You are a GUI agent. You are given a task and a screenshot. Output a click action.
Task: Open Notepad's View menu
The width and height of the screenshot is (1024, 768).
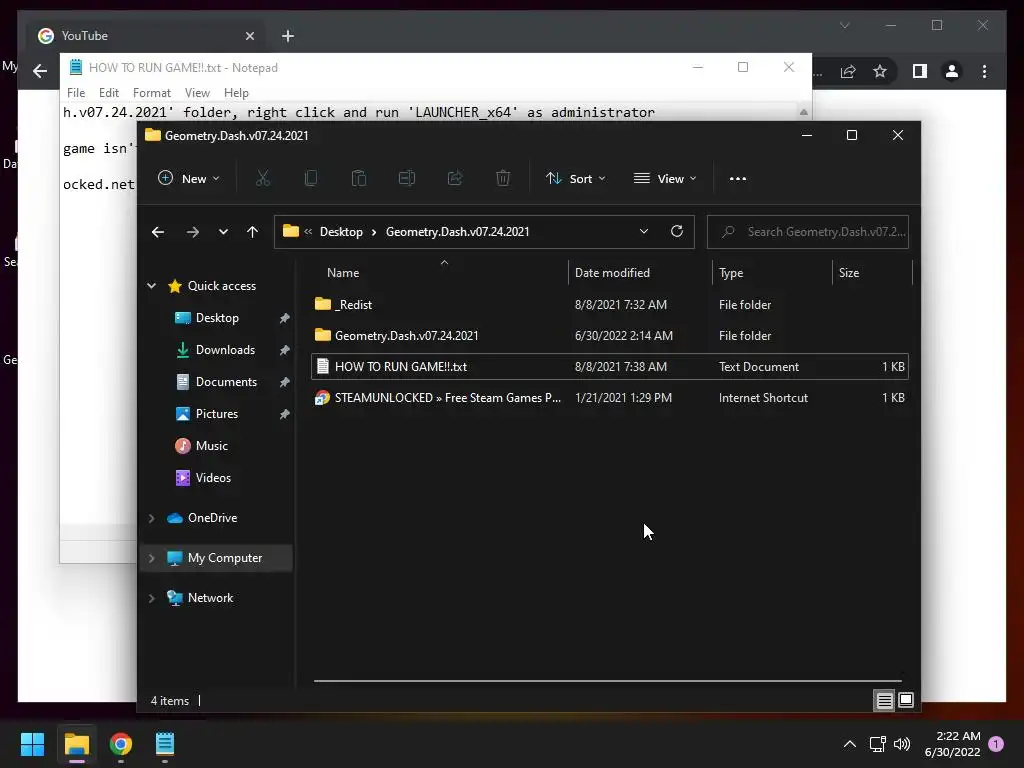[x=197, y=93]
